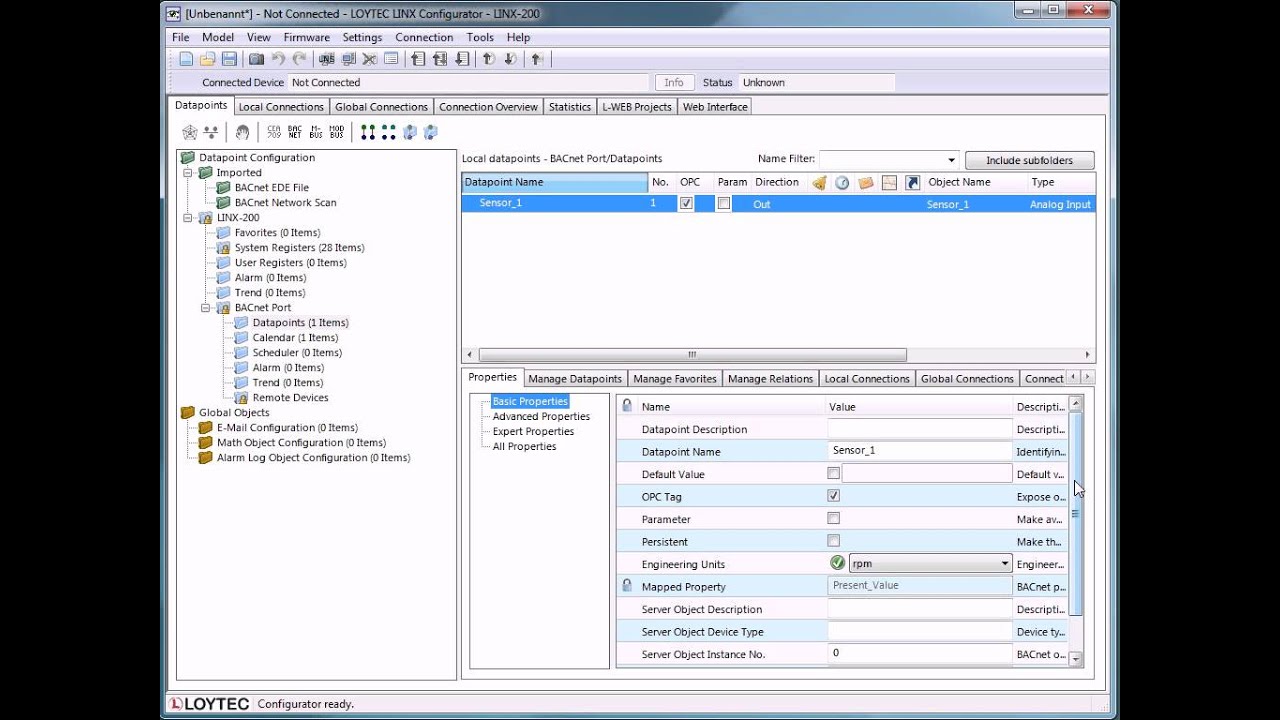This screenshot has height=720, width=1280.
Task: Enable the Parameter property checkbox
Action: click(833, 518)
